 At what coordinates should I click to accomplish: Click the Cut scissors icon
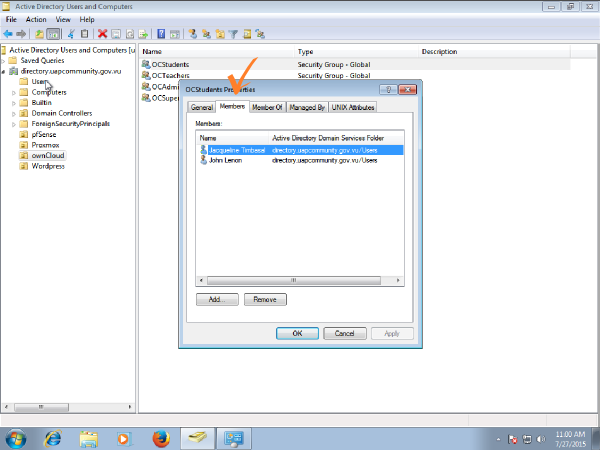coord(71,34)
